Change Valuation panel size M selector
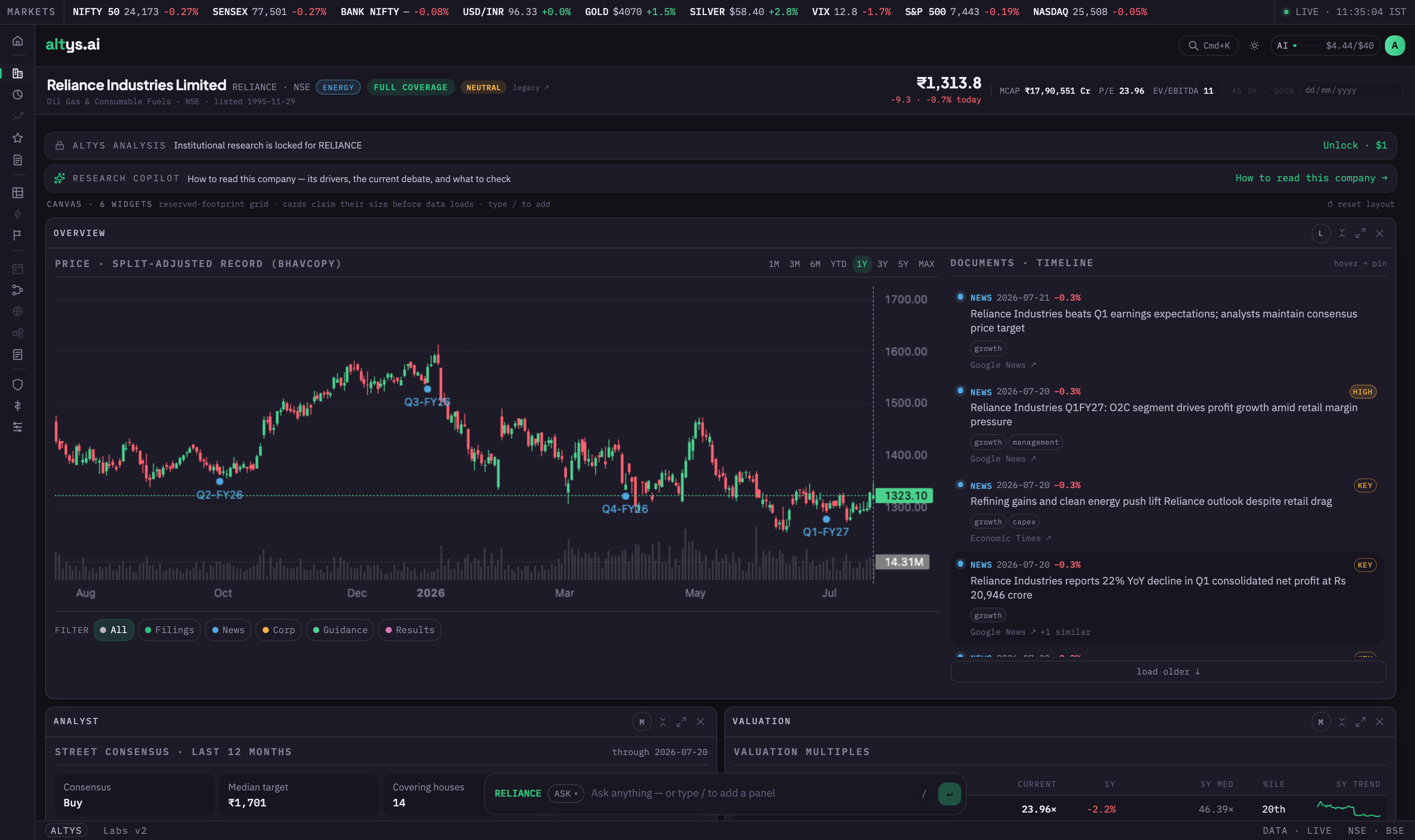Viewport: 1415px width, 840px height. pos(1320,722)
